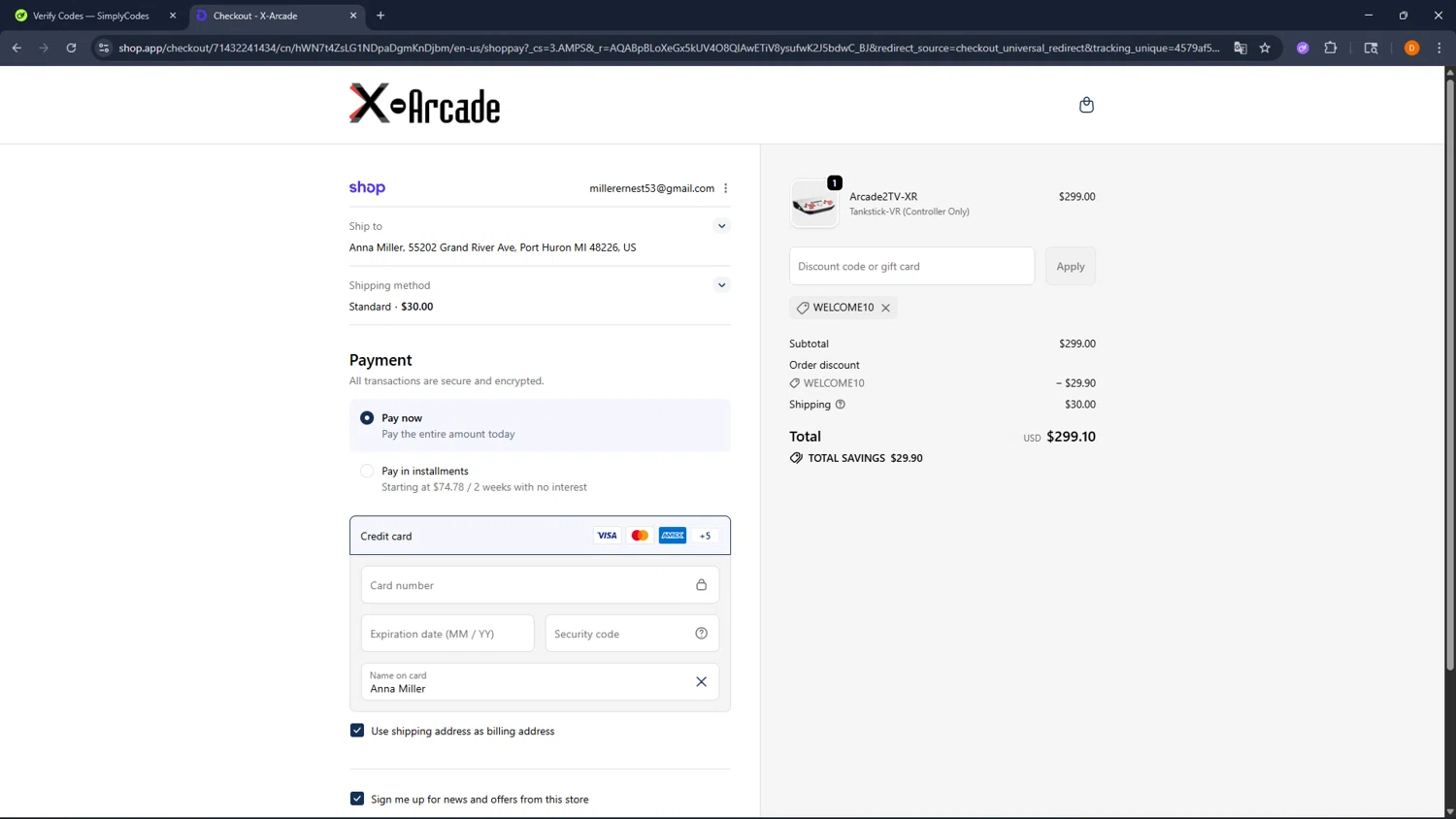Image resolution: width=1456 pixels, height=819 pixels.
Task: Close the Checkout X-Arcade tab
Action: click(353, 16)
